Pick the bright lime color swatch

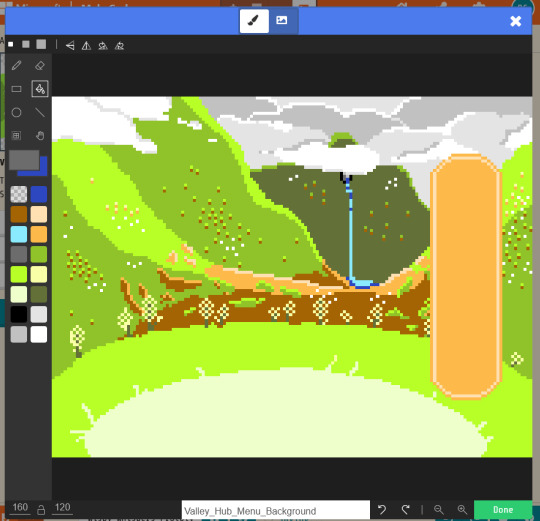coord(19,274)
